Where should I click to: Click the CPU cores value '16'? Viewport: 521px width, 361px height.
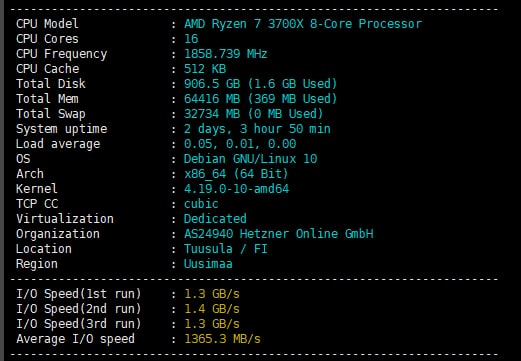(x=191, y=39)
